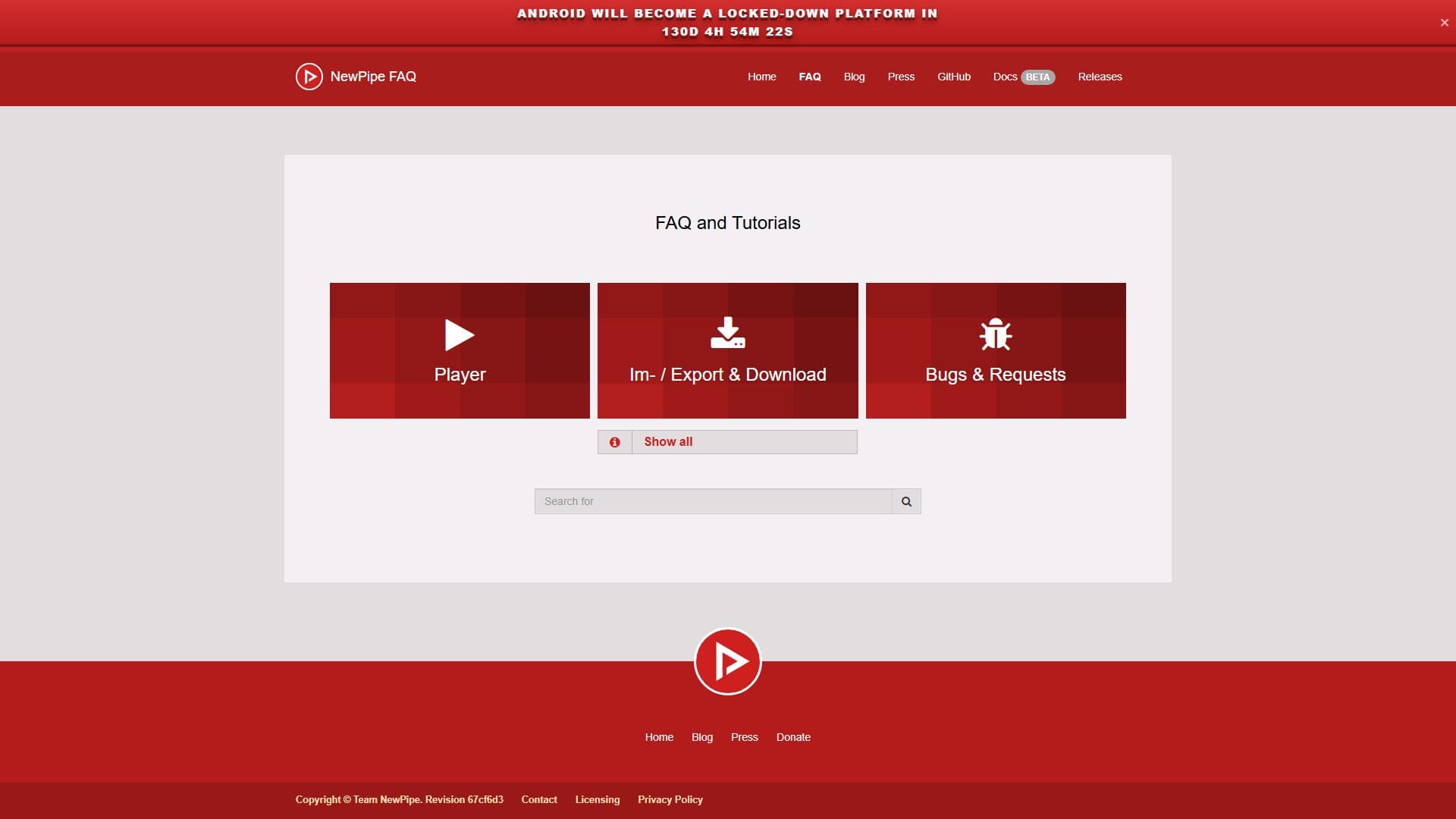The width and height of the screenshot is (1456, 819).
Task: Go to the Home nav item in the header
Action: 761,77
